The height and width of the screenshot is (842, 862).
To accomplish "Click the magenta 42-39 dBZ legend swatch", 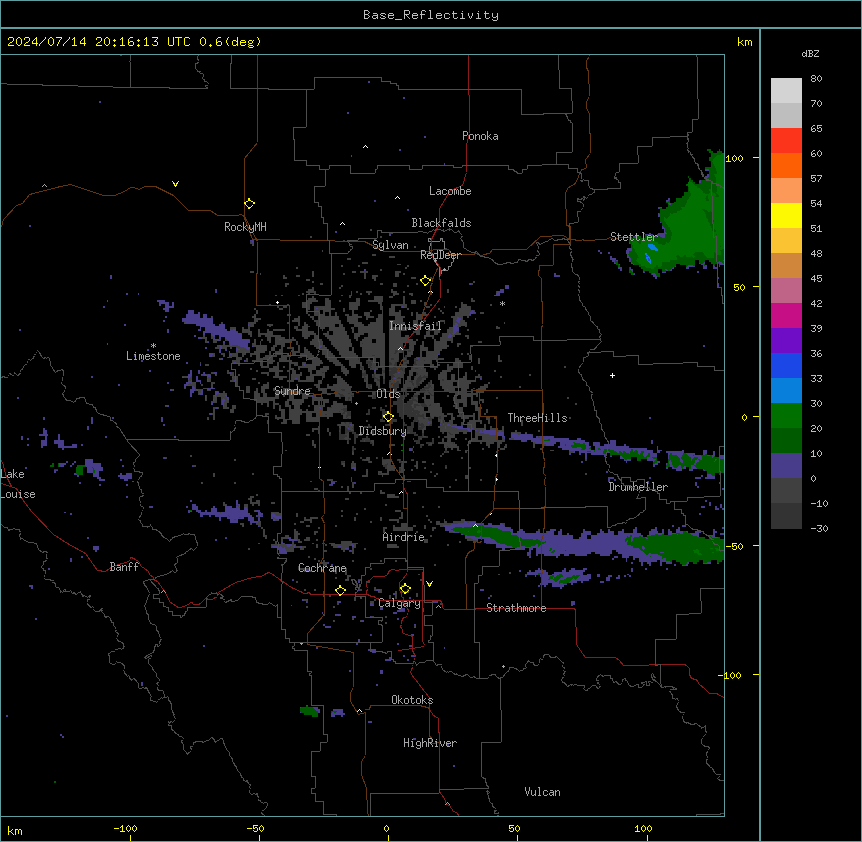I will pos(786,315).
